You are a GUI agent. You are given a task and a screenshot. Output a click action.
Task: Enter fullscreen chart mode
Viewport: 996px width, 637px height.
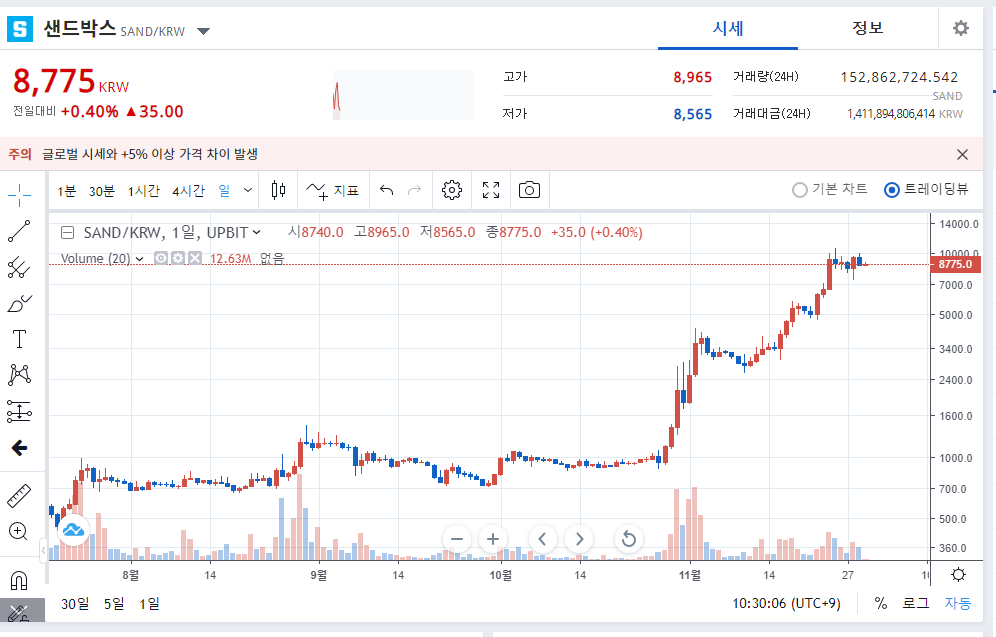click(491, 190)
